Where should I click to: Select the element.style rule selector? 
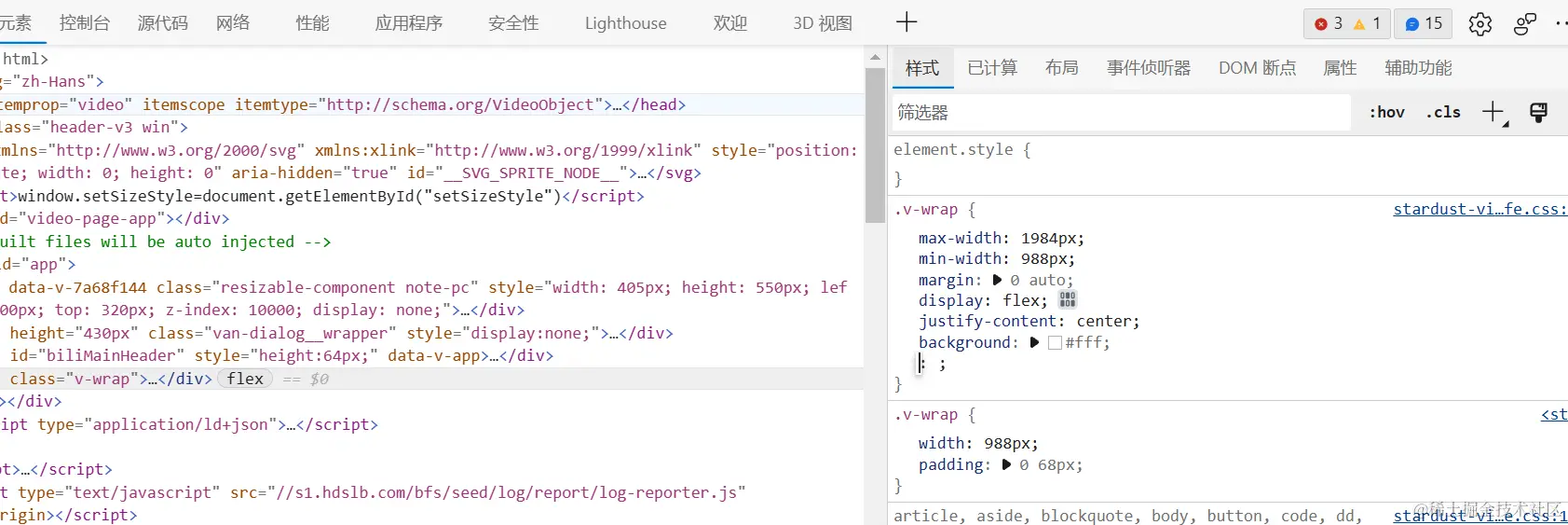click(953, 149)
